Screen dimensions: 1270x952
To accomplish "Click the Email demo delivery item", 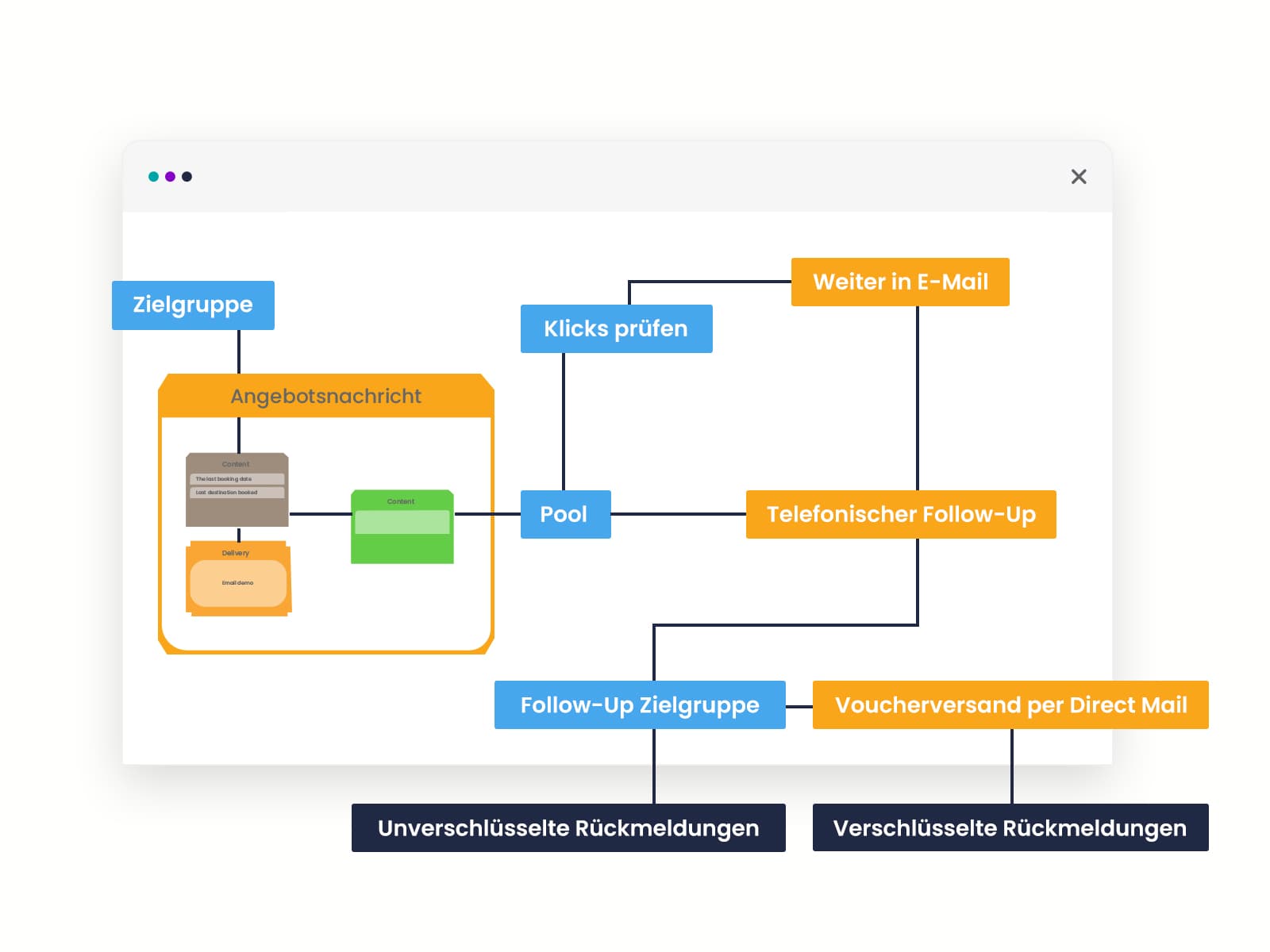I will click(238, 583).
